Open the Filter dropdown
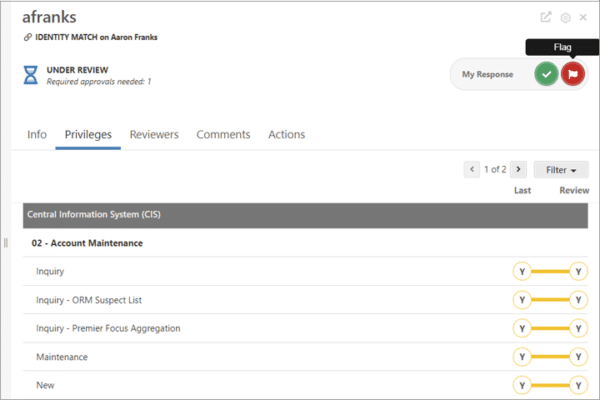This screenshot has height=400, width=600. (x=561, y=170)
